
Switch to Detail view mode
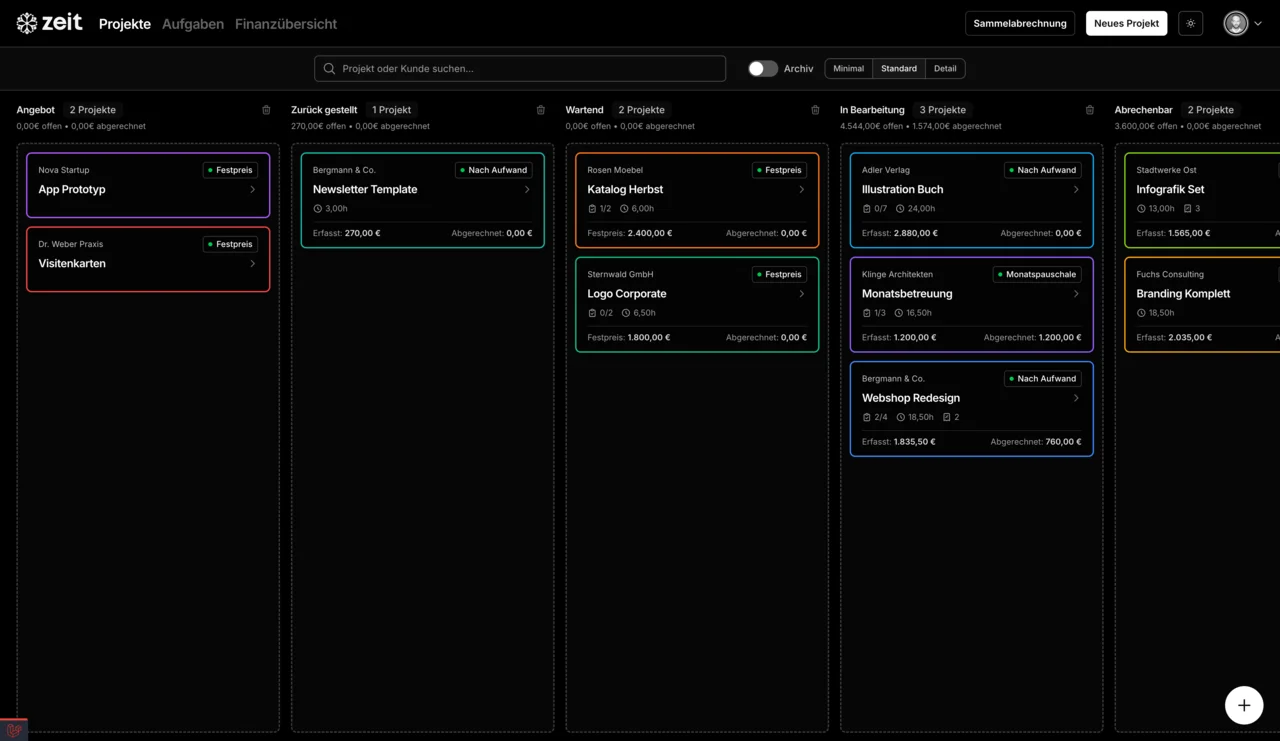tap(945, 69)
